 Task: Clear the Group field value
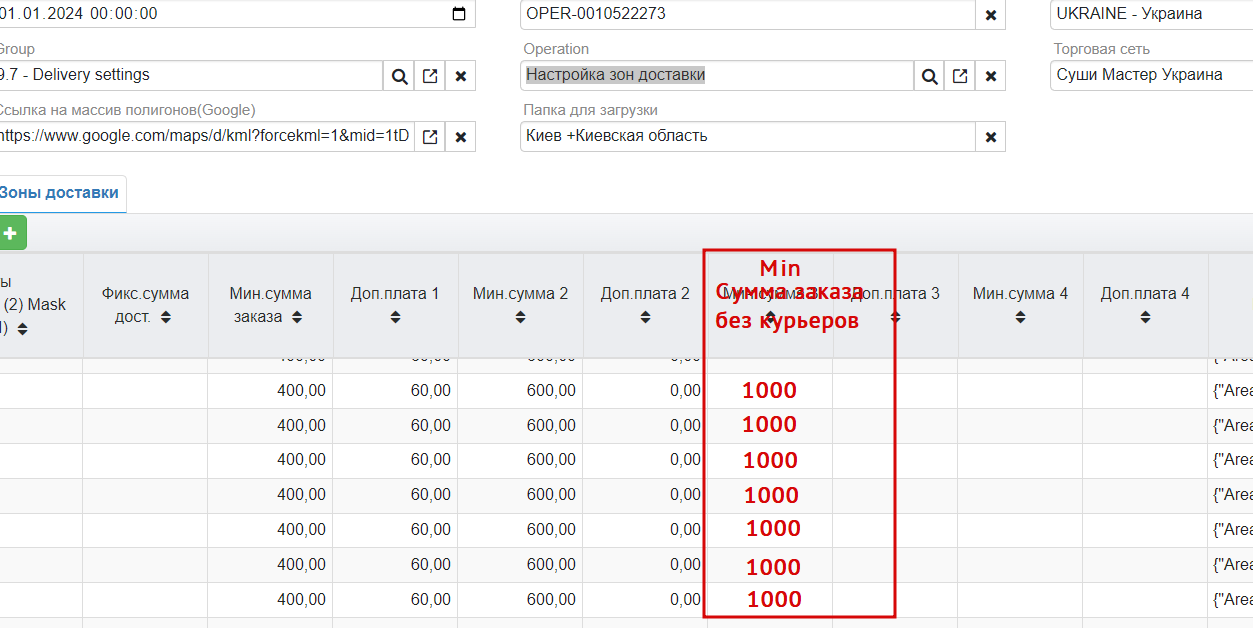point(461,76)
